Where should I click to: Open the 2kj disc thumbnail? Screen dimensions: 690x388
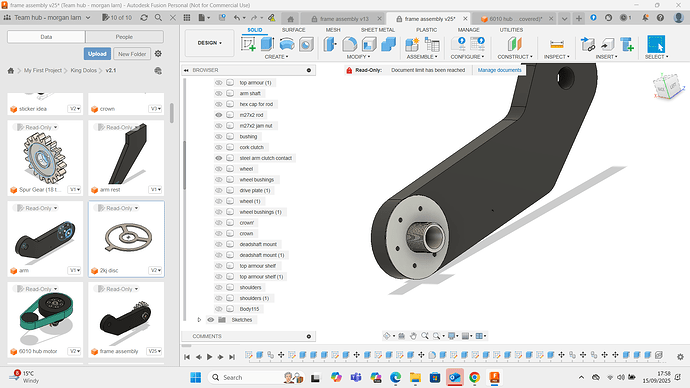(x=126, y=238)
